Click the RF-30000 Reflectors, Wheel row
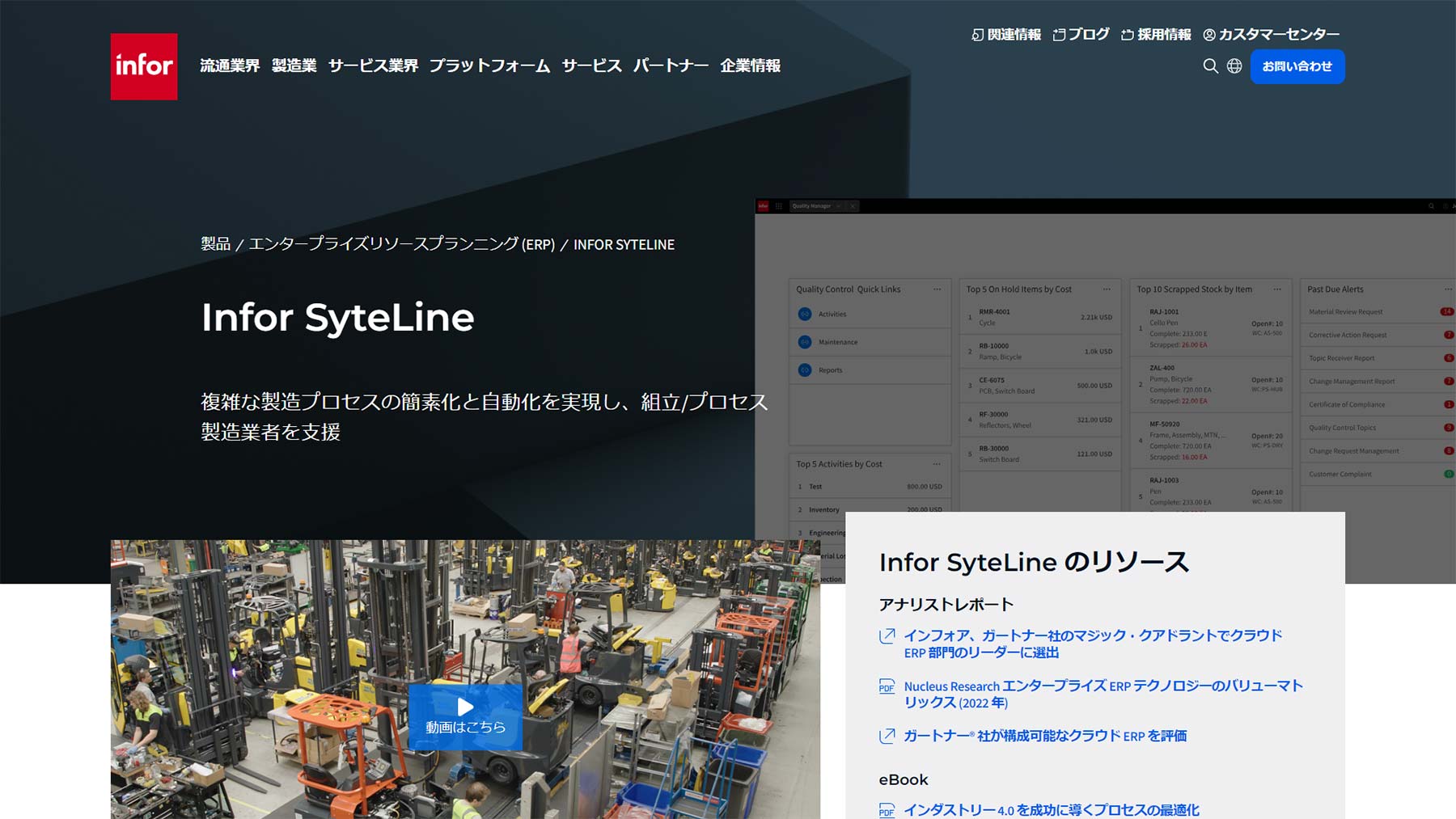The width and height of the screenshot is (1456, 819). pos(1040,420)
